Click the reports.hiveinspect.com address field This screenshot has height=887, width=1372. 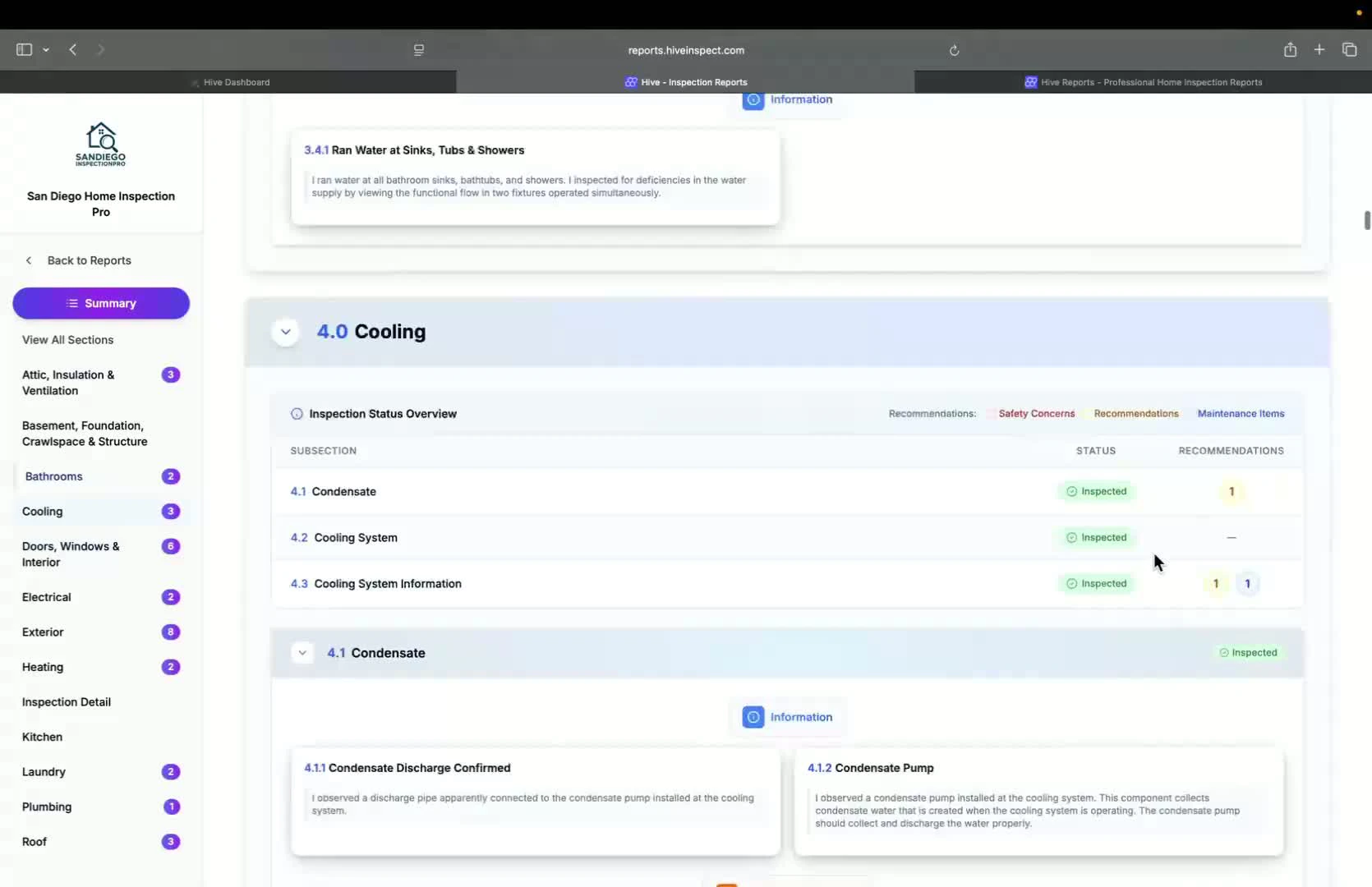point(686,50)
